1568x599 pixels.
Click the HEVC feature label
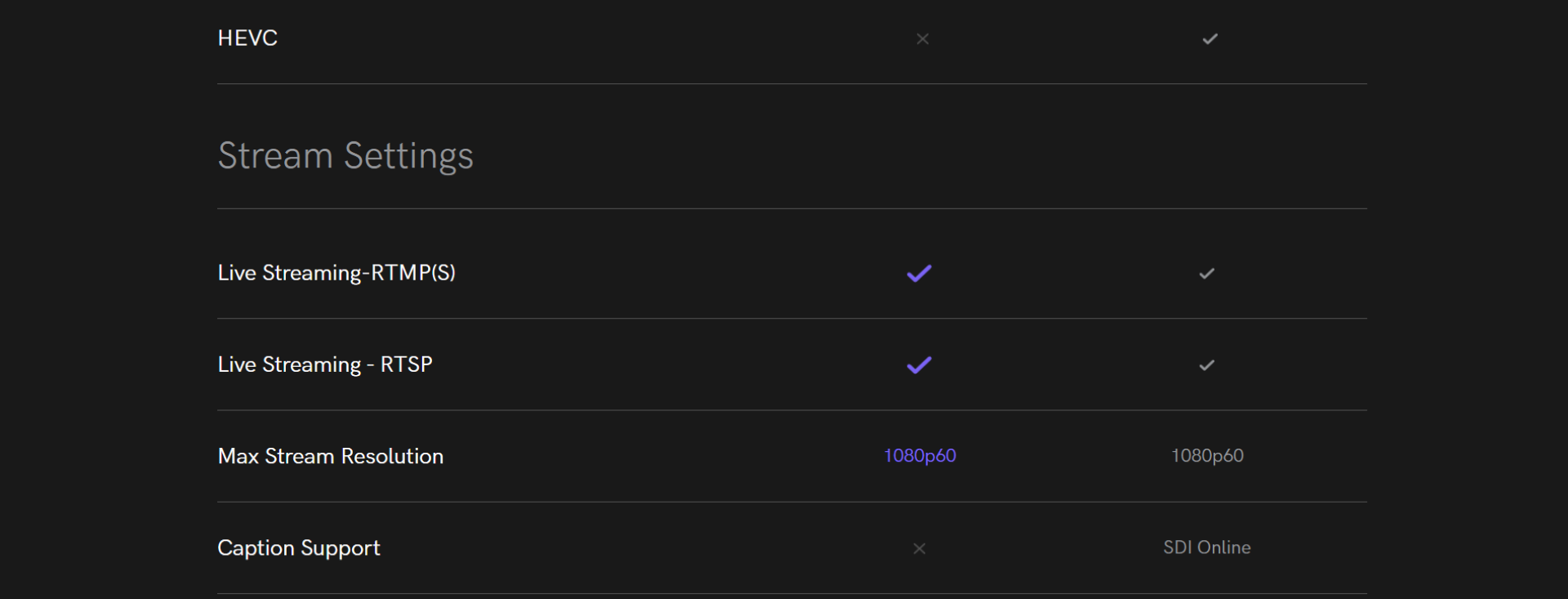(x=247, y=38)
